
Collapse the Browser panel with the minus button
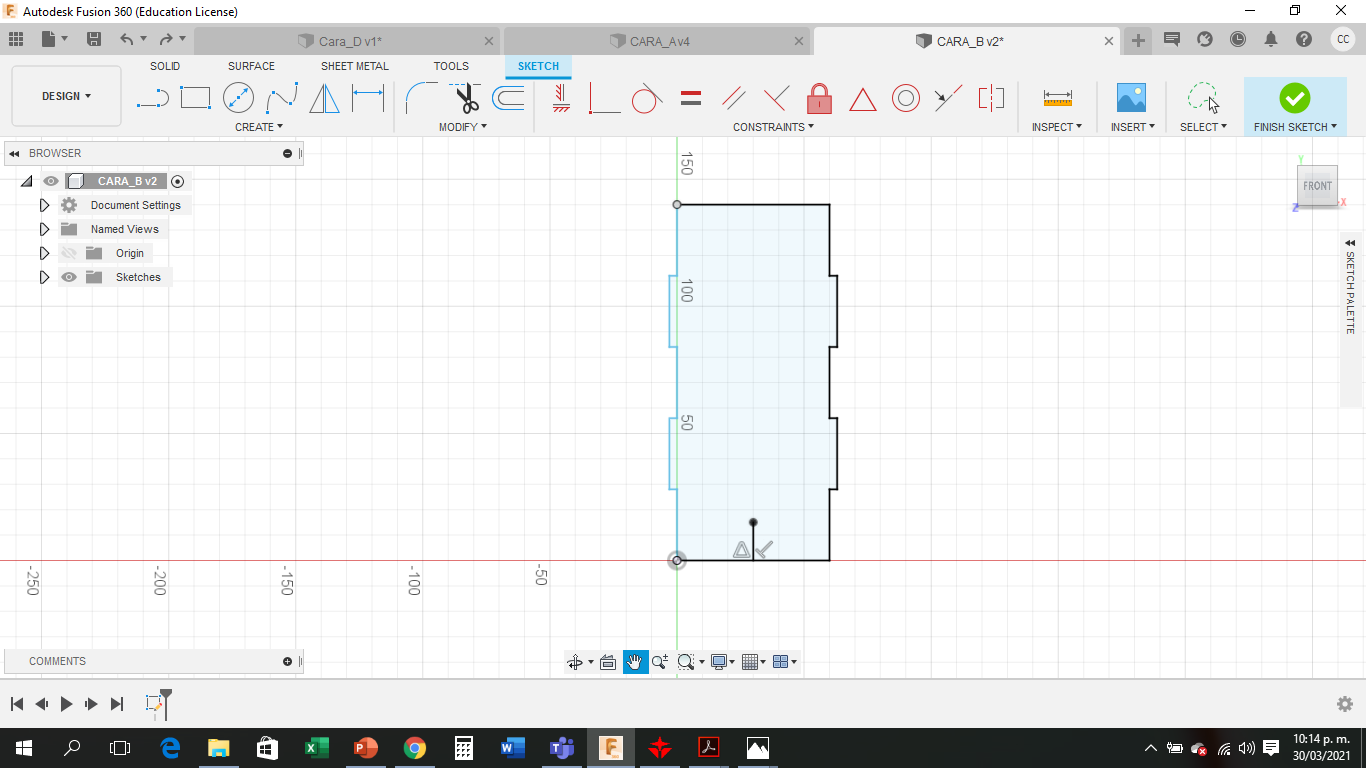(x=288, y=153)
